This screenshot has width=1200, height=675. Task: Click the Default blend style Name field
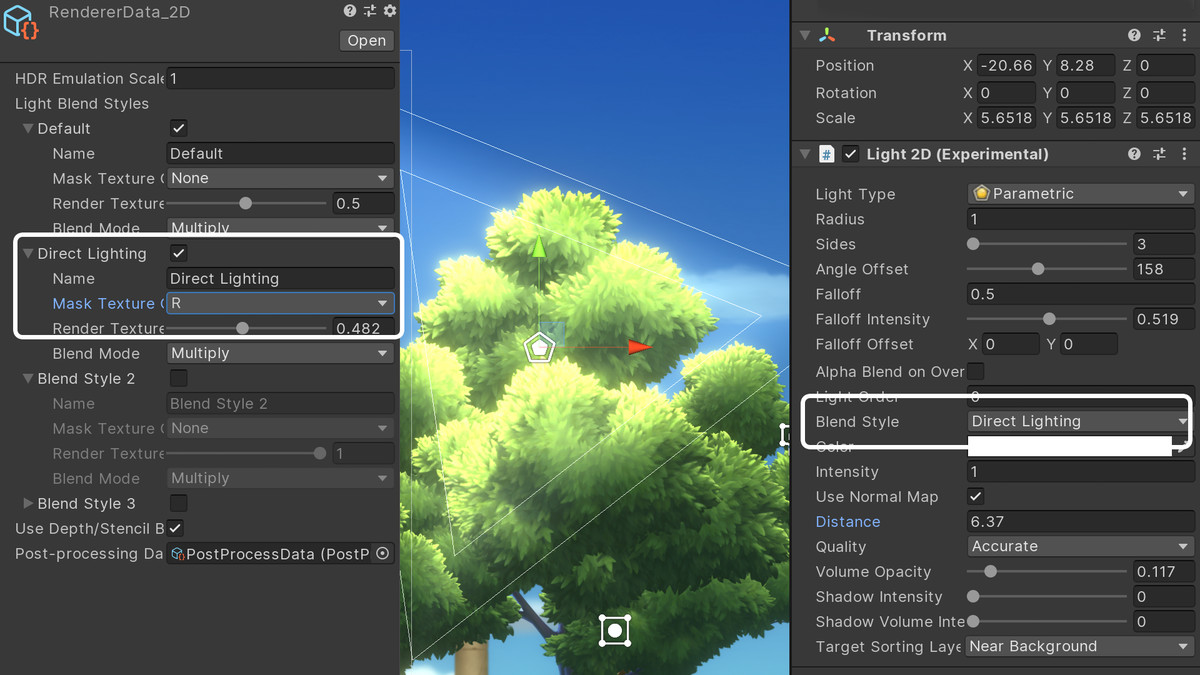(x=280, y=153)
